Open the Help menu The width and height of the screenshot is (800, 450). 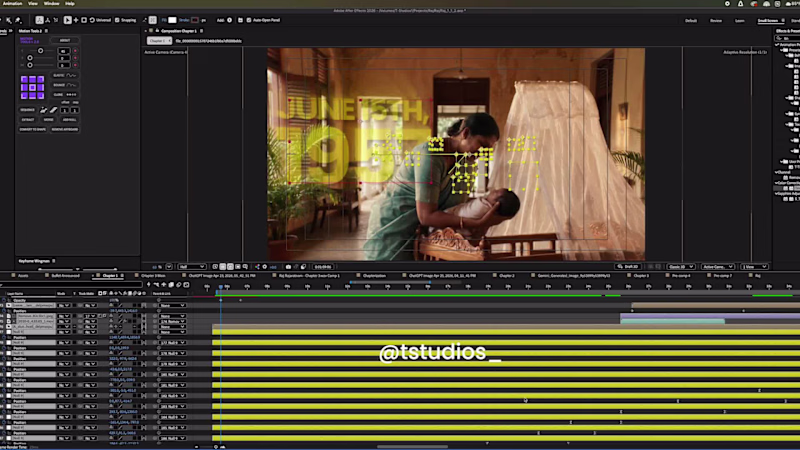point(70,4)
